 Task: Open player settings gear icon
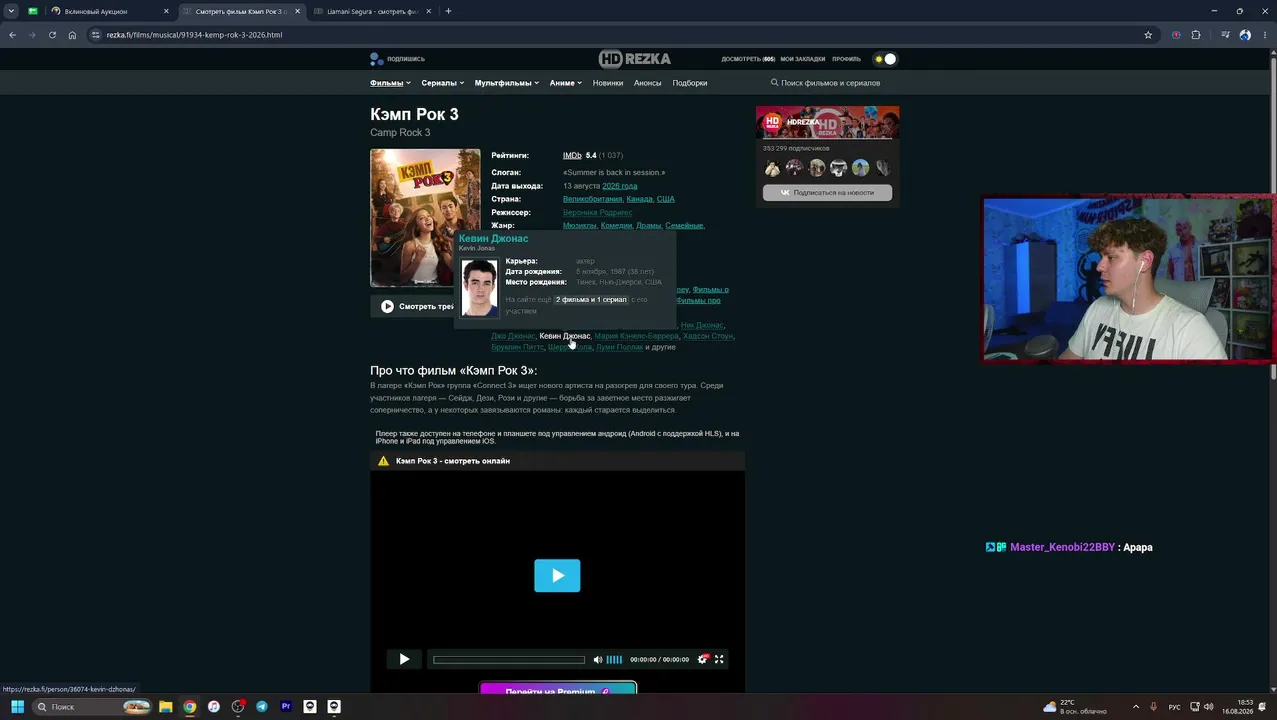(x=703, y=659)
